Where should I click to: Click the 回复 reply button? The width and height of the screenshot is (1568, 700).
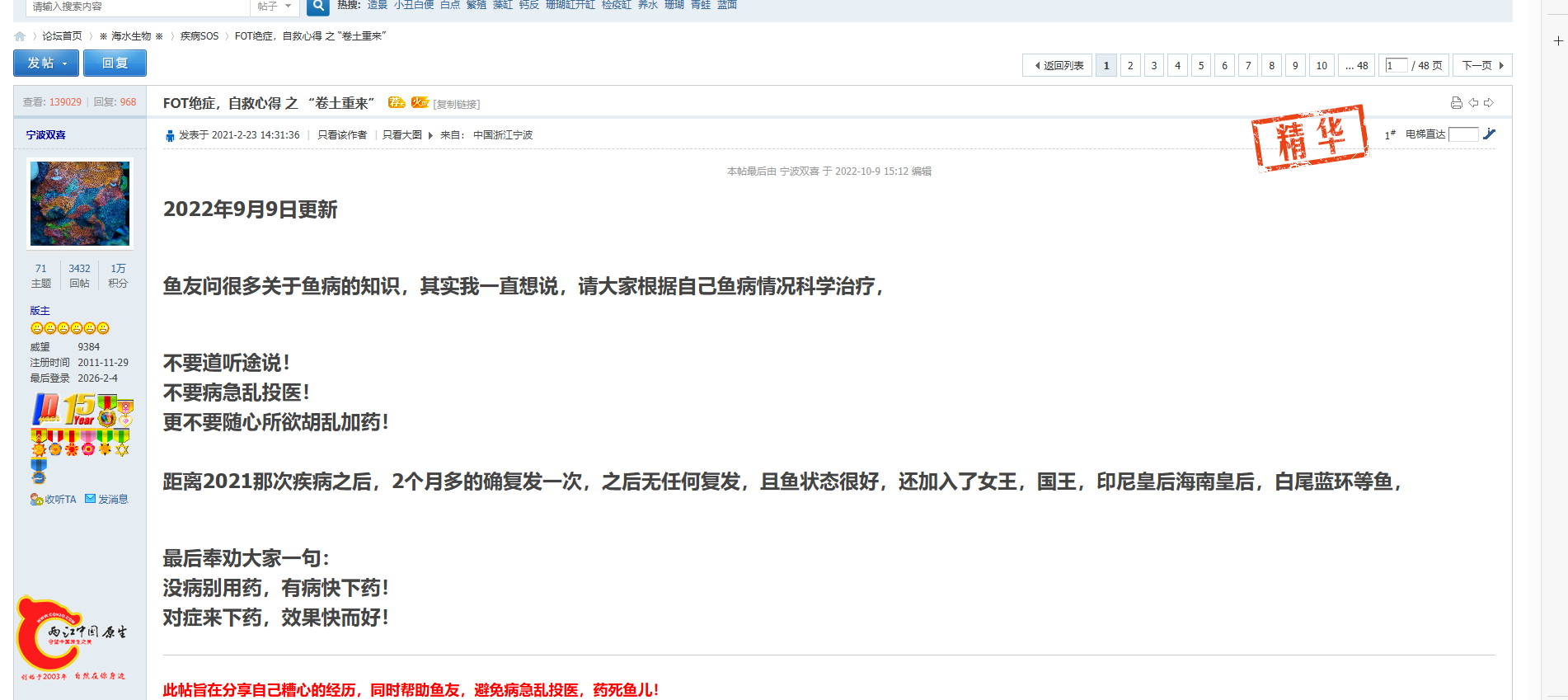[115, 63]
